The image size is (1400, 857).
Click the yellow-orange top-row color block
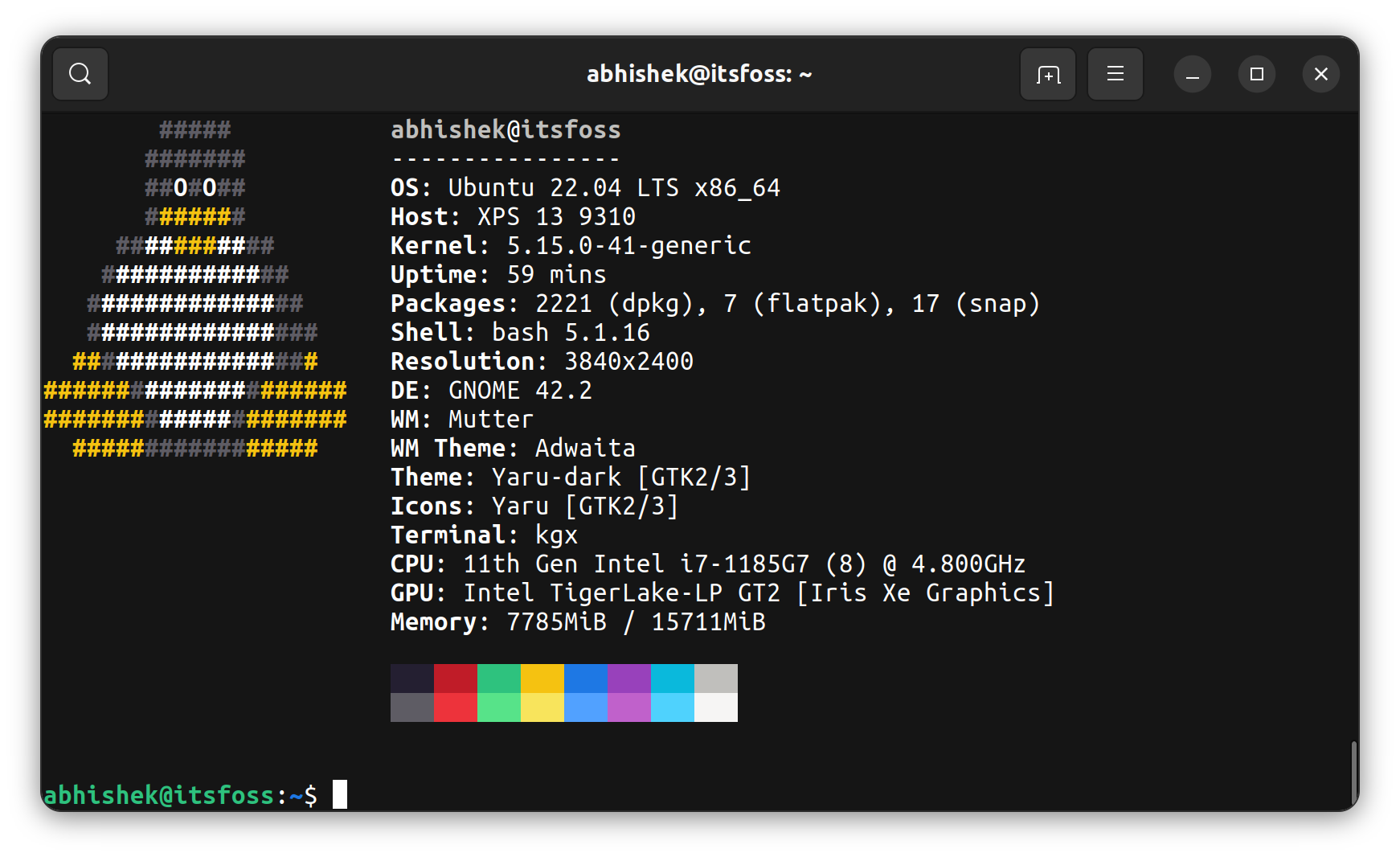coord(542,679)
